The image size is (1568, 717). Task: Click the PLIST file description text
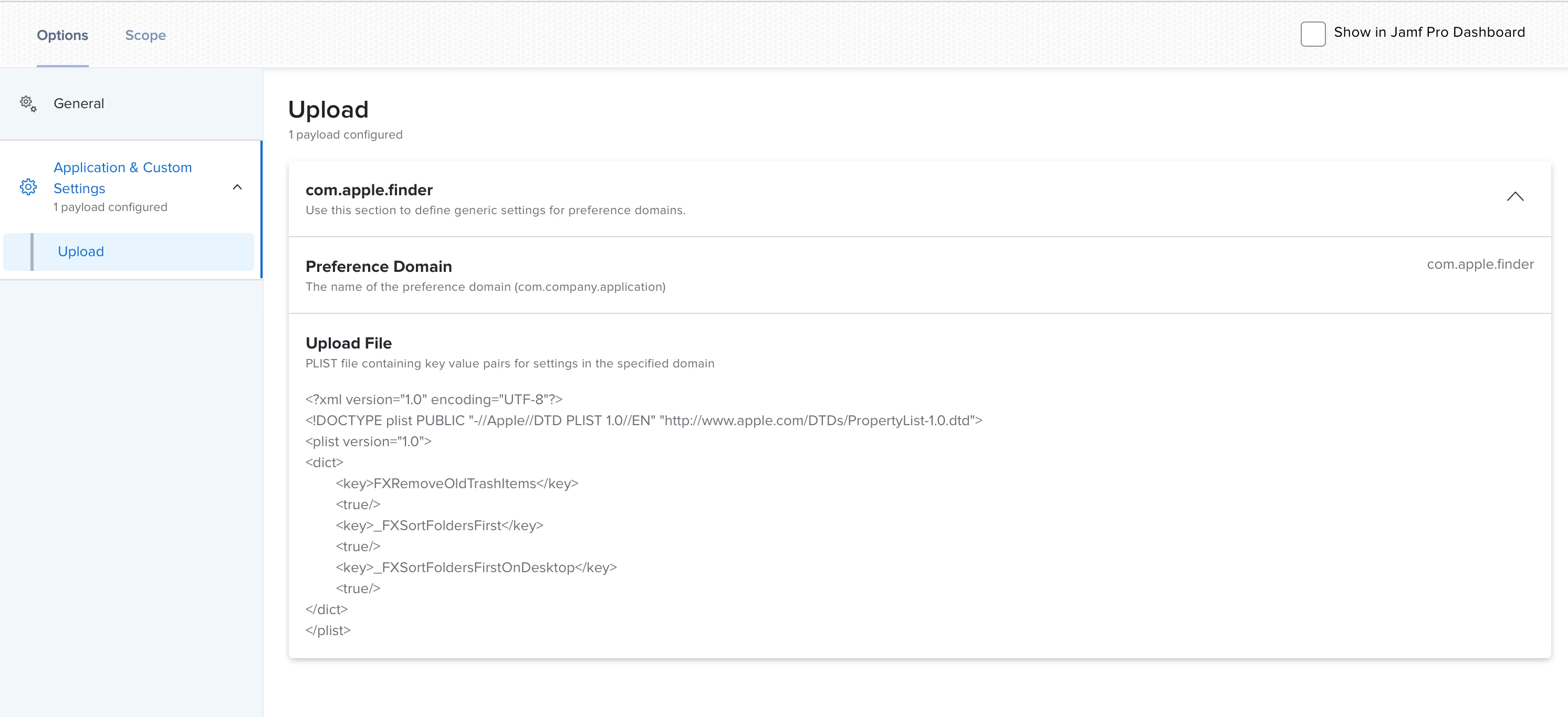(509, 363)
